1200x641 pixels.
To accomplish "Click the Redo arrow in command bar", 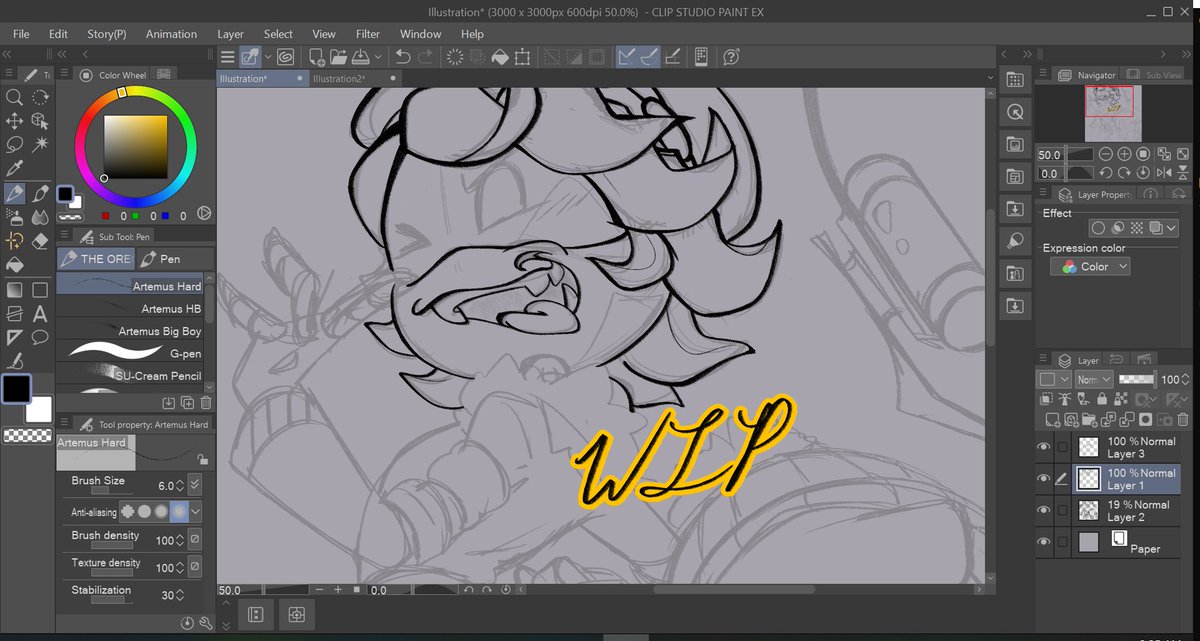I will pos(425,57).
